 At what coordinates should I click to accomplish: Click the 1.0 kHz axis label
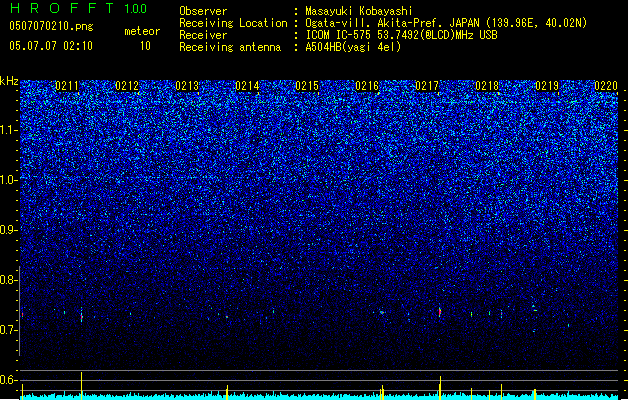[9, 180]
